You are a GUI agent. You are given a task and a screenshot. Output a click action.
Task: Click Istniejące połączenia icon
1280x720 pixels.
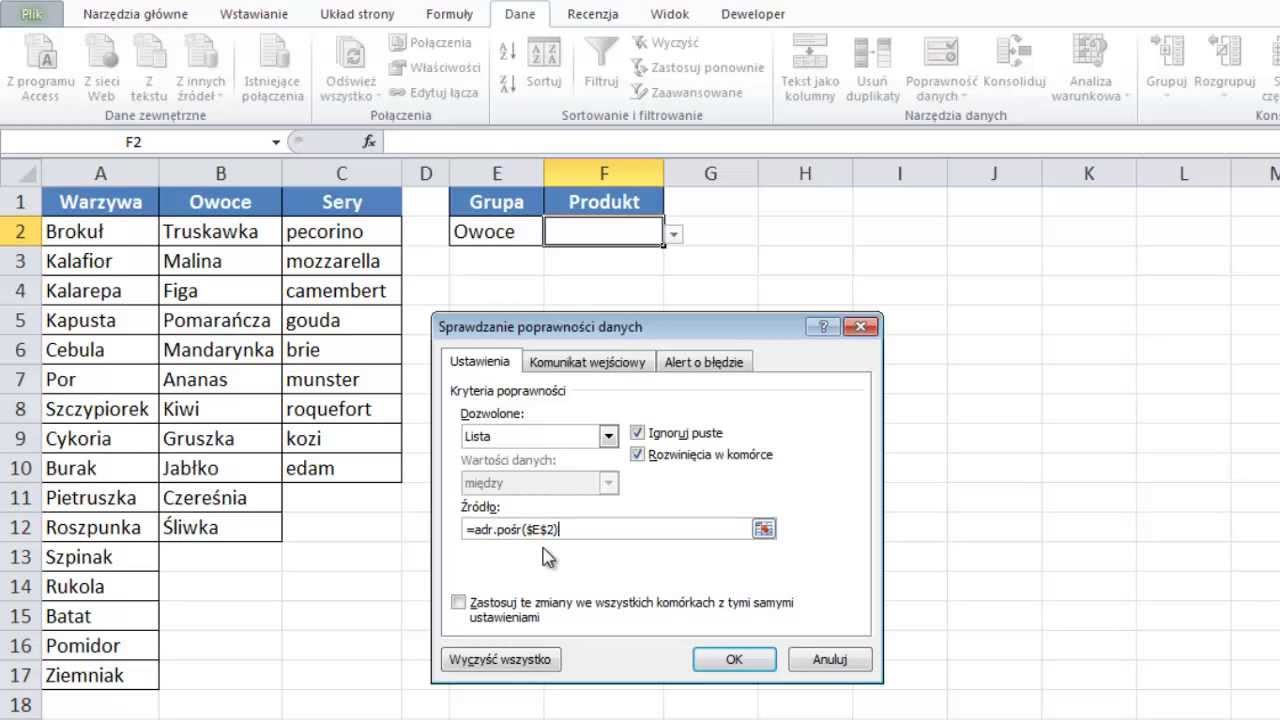(272, 68)
